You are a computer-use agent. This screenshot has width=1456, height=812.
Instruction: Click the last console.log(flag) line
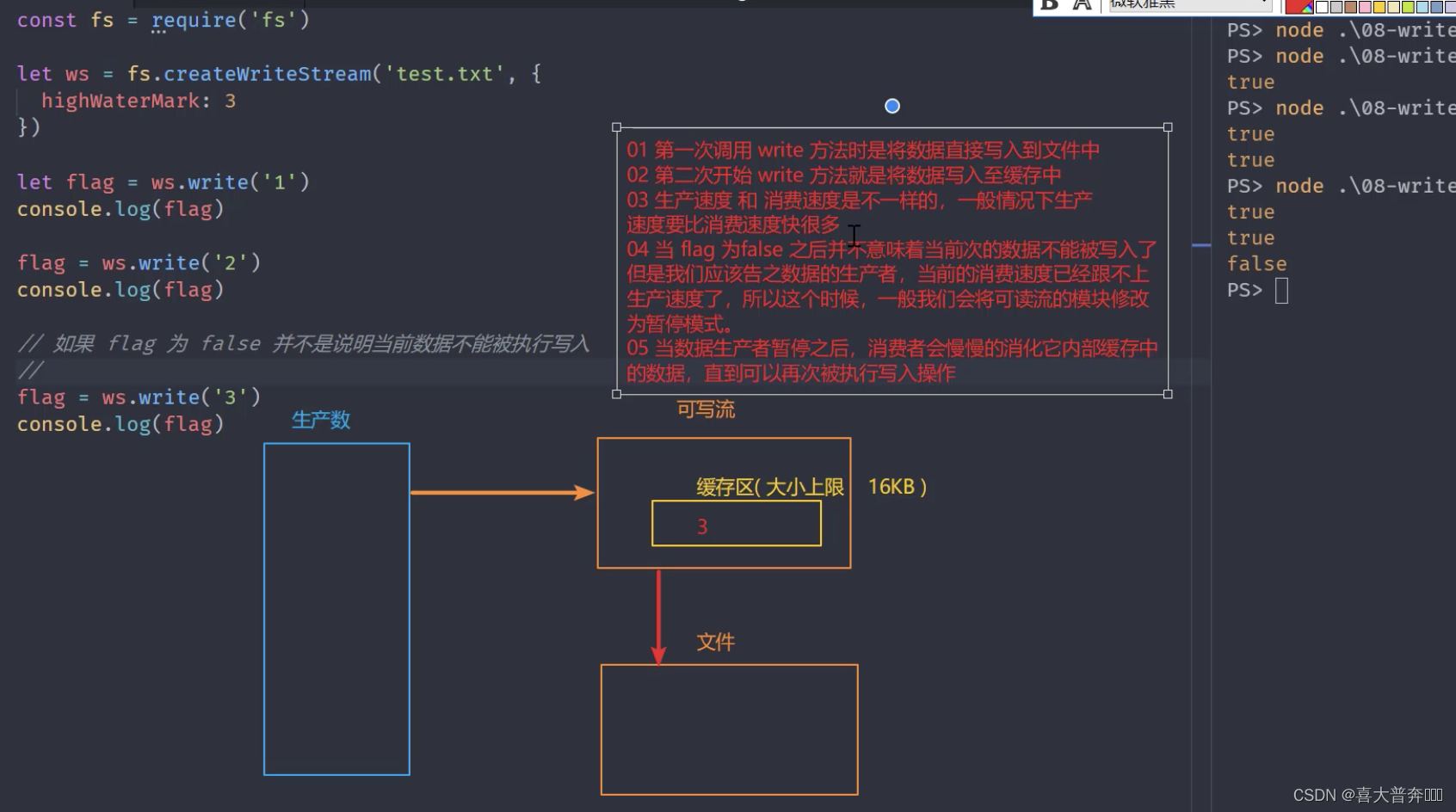point(120,424)
